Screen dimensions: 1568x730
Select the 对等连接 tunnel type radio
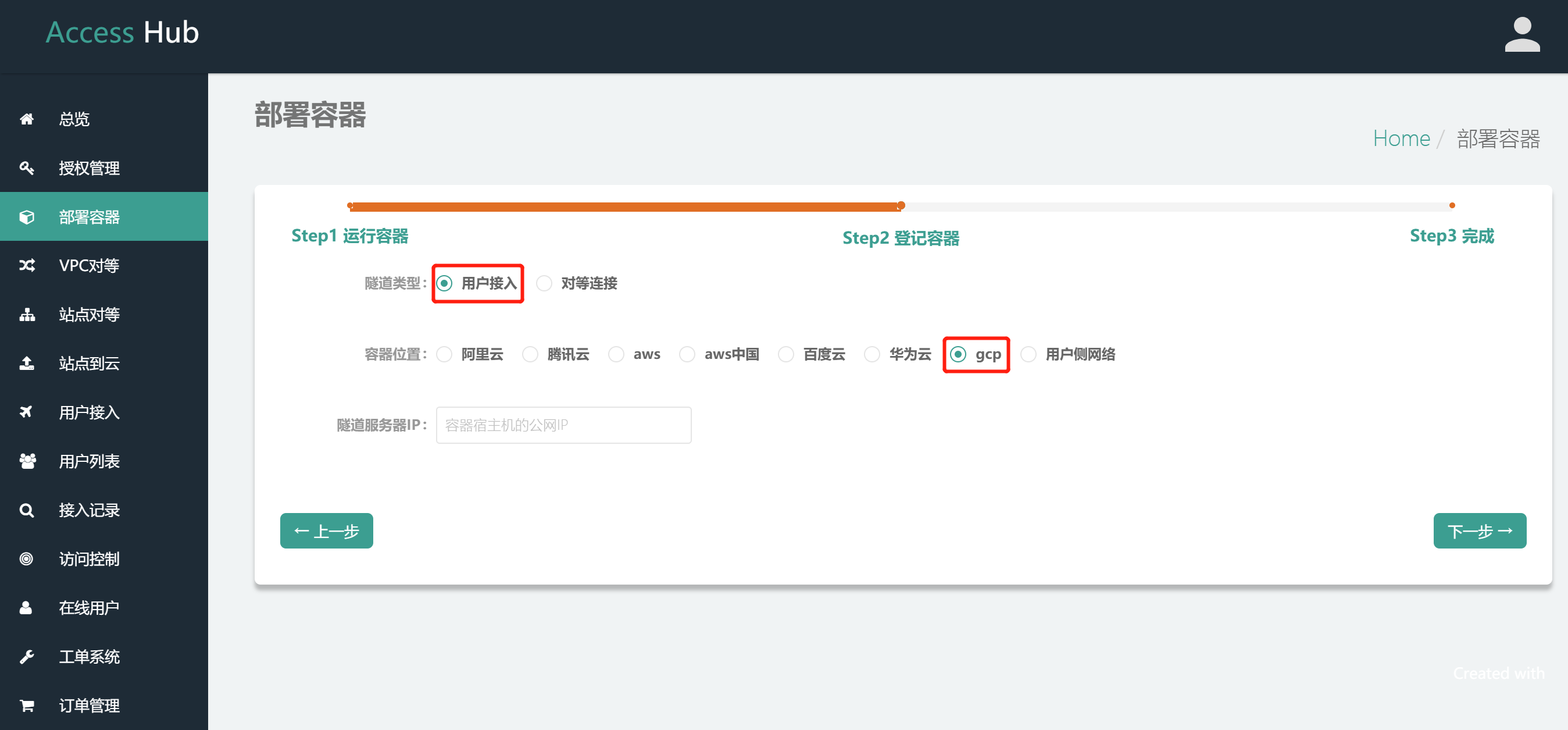(544, 283)
